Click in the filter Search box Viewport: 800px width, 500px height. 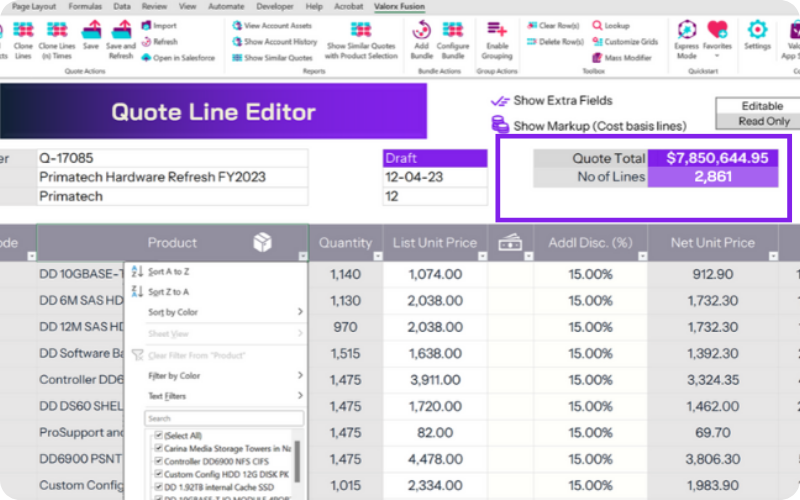224,418
